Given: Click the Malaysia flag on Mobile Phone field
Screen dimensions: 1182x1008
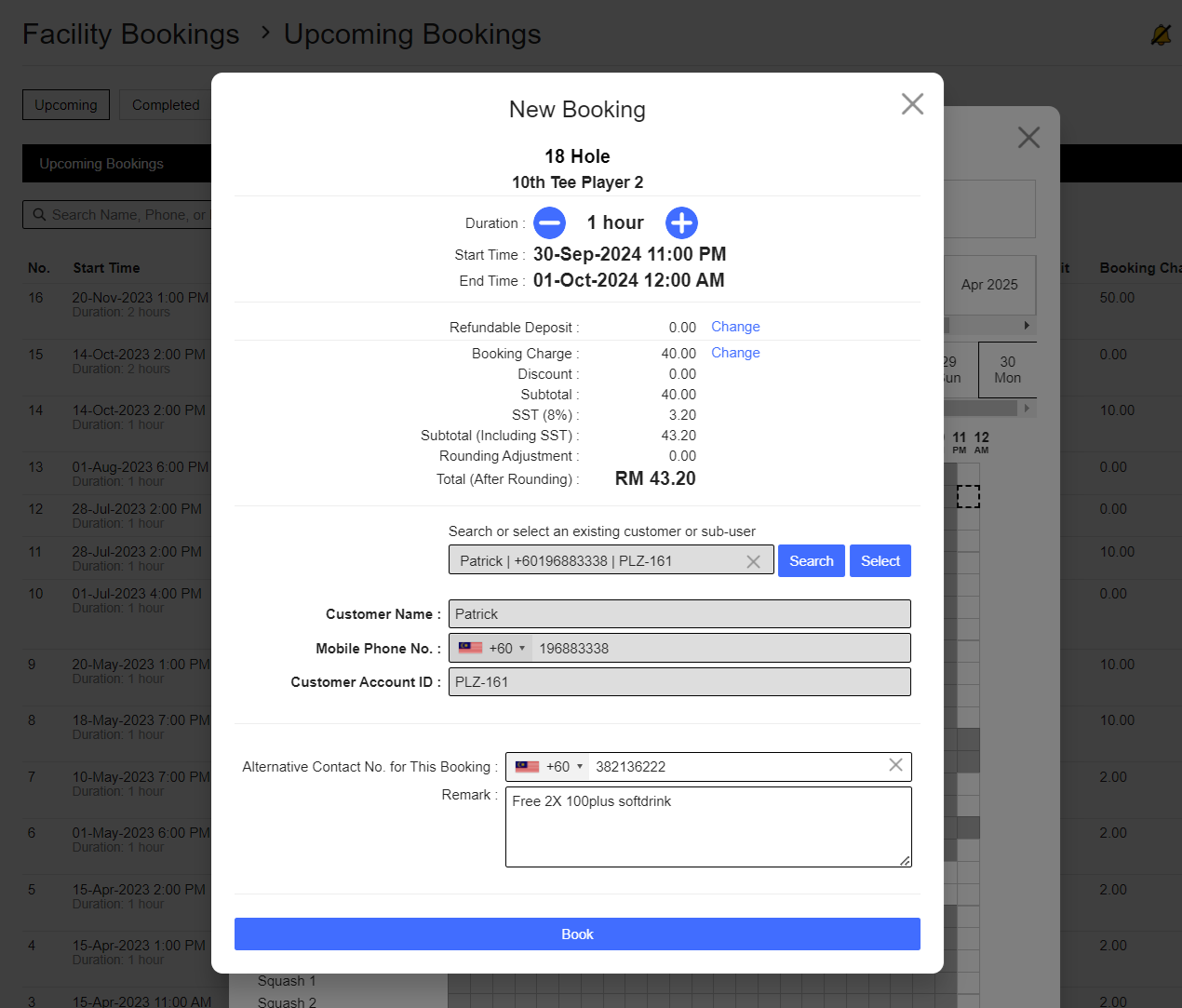Looking at the screenshot, I should 470,647.
